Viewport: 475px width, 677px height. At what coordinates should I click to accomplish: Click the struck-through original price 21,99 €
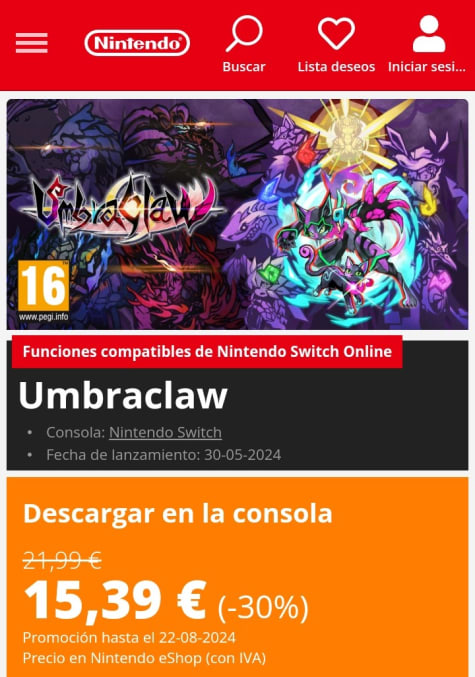[62, 560]
